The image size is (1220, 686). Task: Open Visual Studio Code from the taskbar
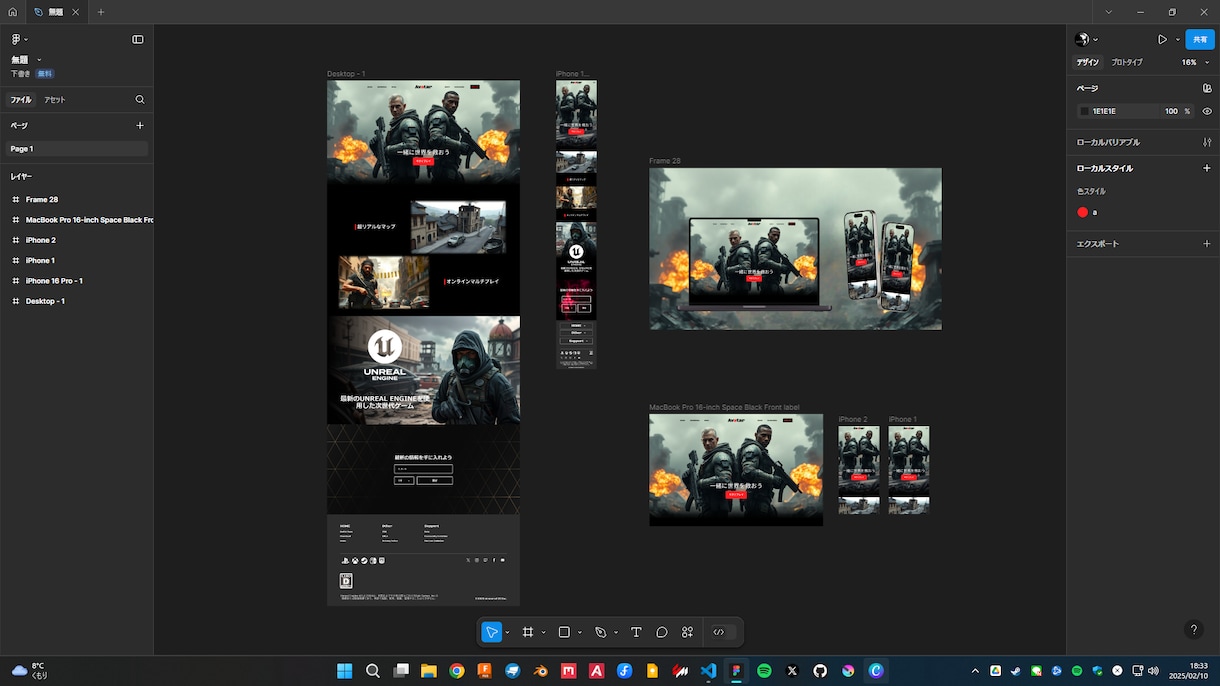pyautogui.click(x=708, y=671)
